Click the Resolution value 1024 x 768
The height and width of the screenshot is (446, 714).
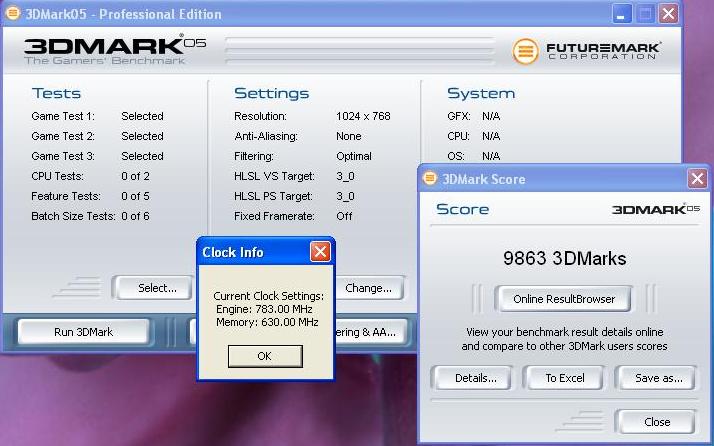point(363,116)
